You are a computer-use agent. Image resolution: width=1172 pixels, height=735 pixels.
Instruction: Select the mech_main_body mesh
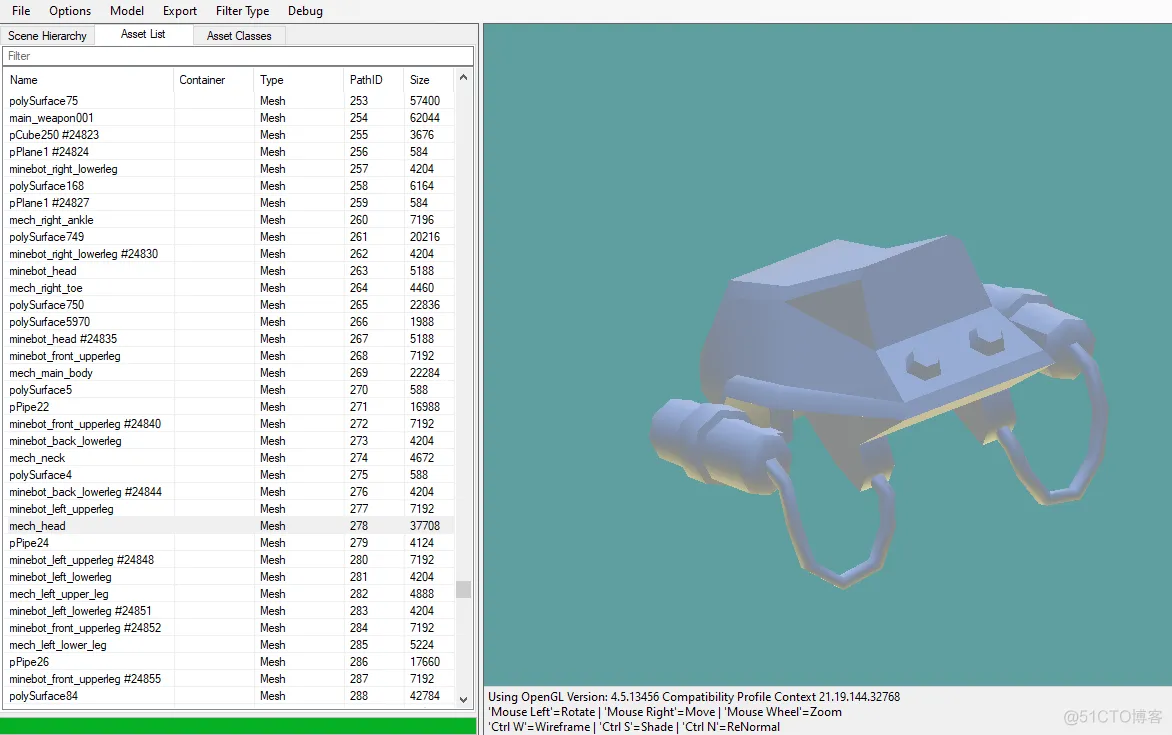pyautogui.click(x=229, y=373)
